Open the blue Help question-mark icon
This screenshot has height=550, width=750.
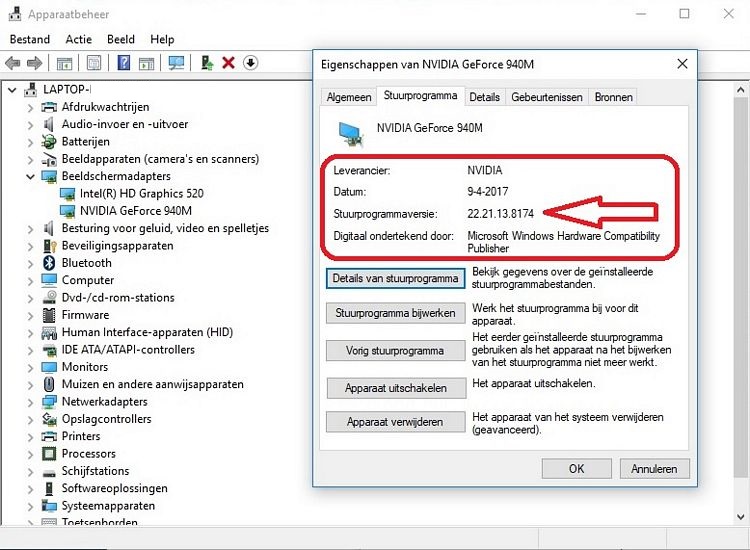124,63
